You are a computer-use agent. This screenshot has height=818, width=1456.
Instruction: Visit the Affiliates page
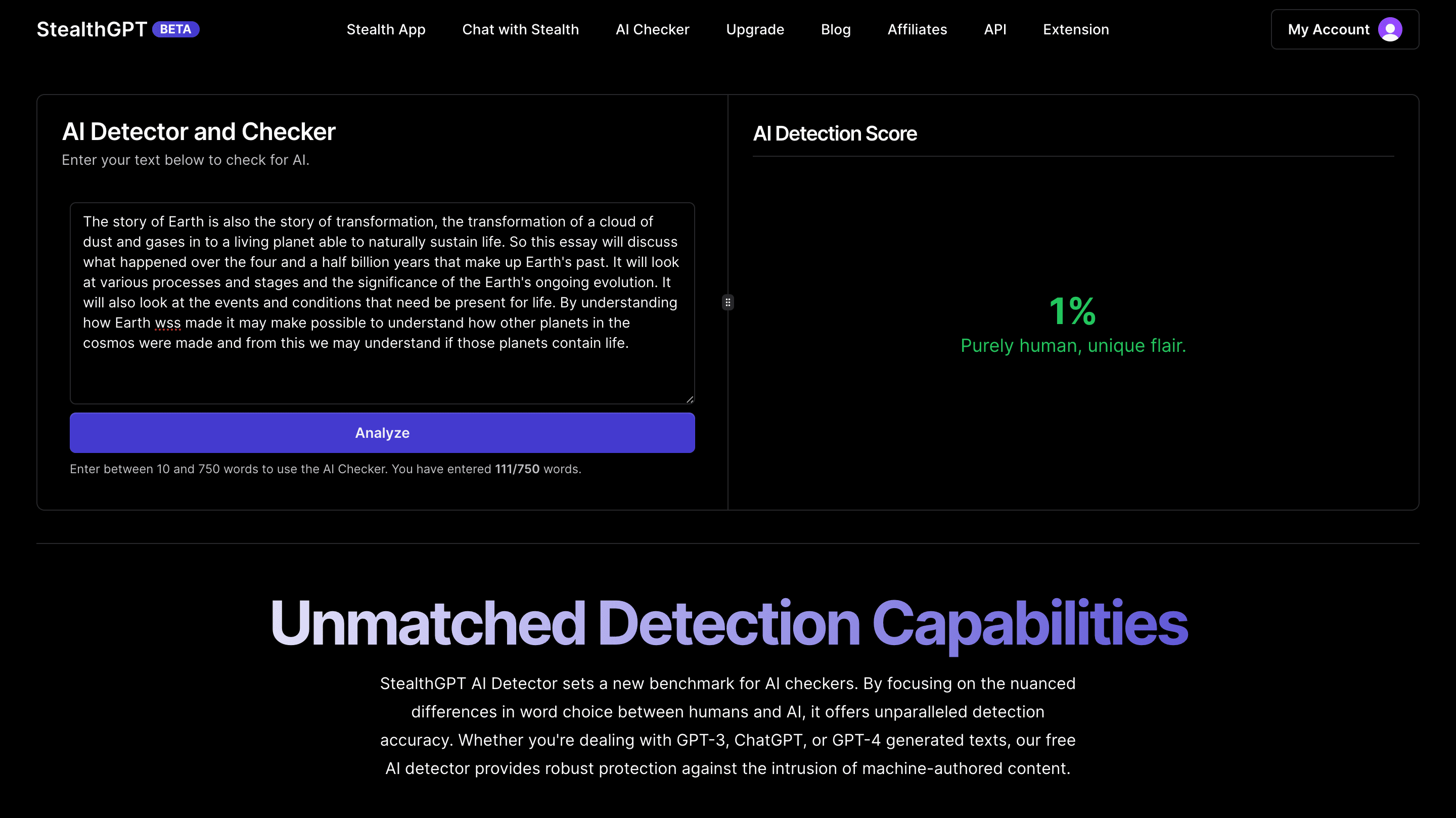(x=917, y=29)
